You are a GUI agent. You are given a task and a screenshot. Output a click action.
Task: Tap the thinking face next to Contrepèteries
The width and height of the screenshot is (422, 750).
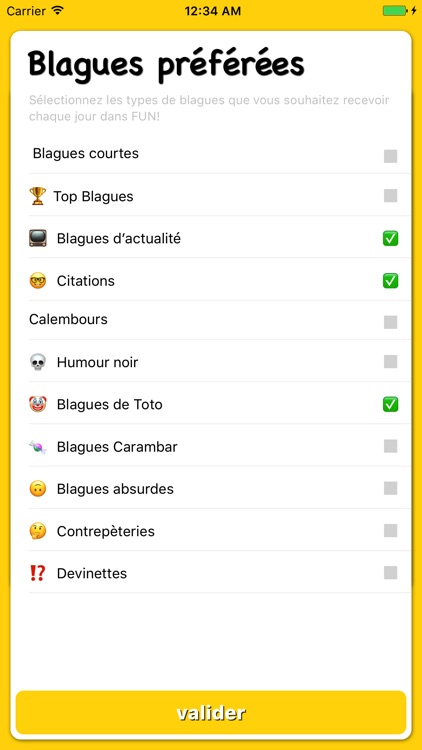tap(38, 531)
